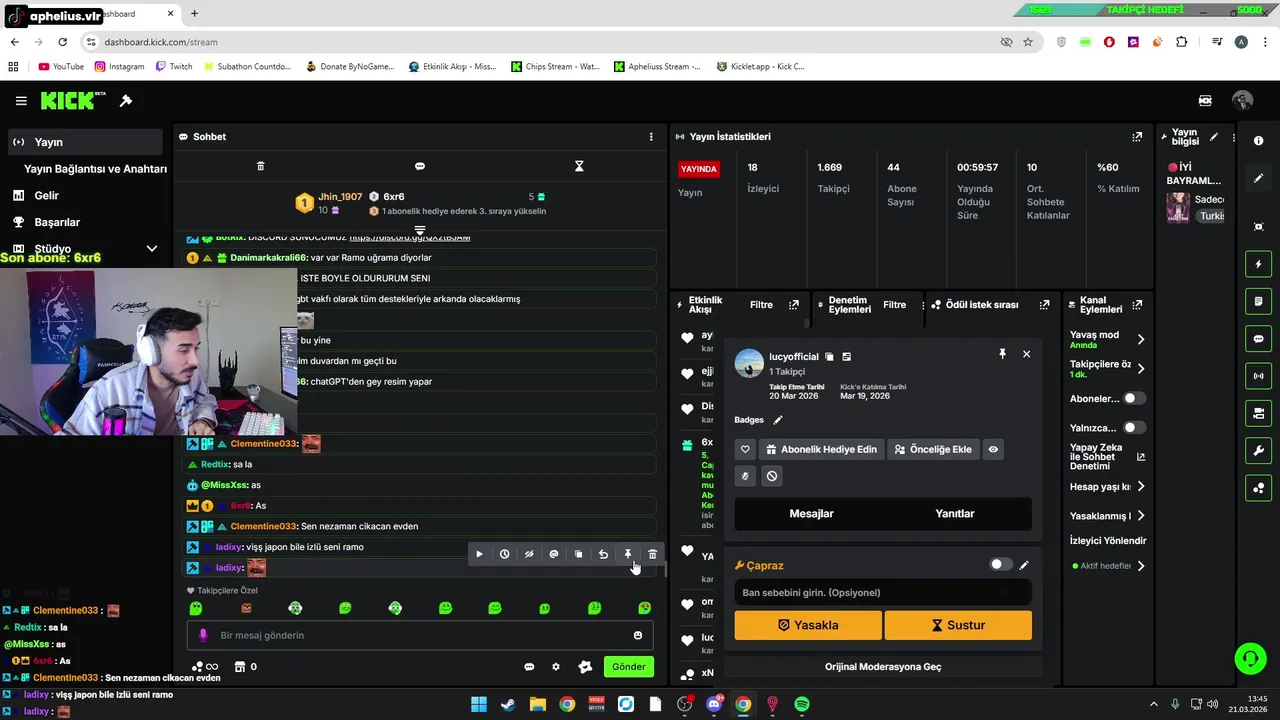1280x720 pixels.
Task: Click the clock icon in message actions
Action: (x=504, y=554)
